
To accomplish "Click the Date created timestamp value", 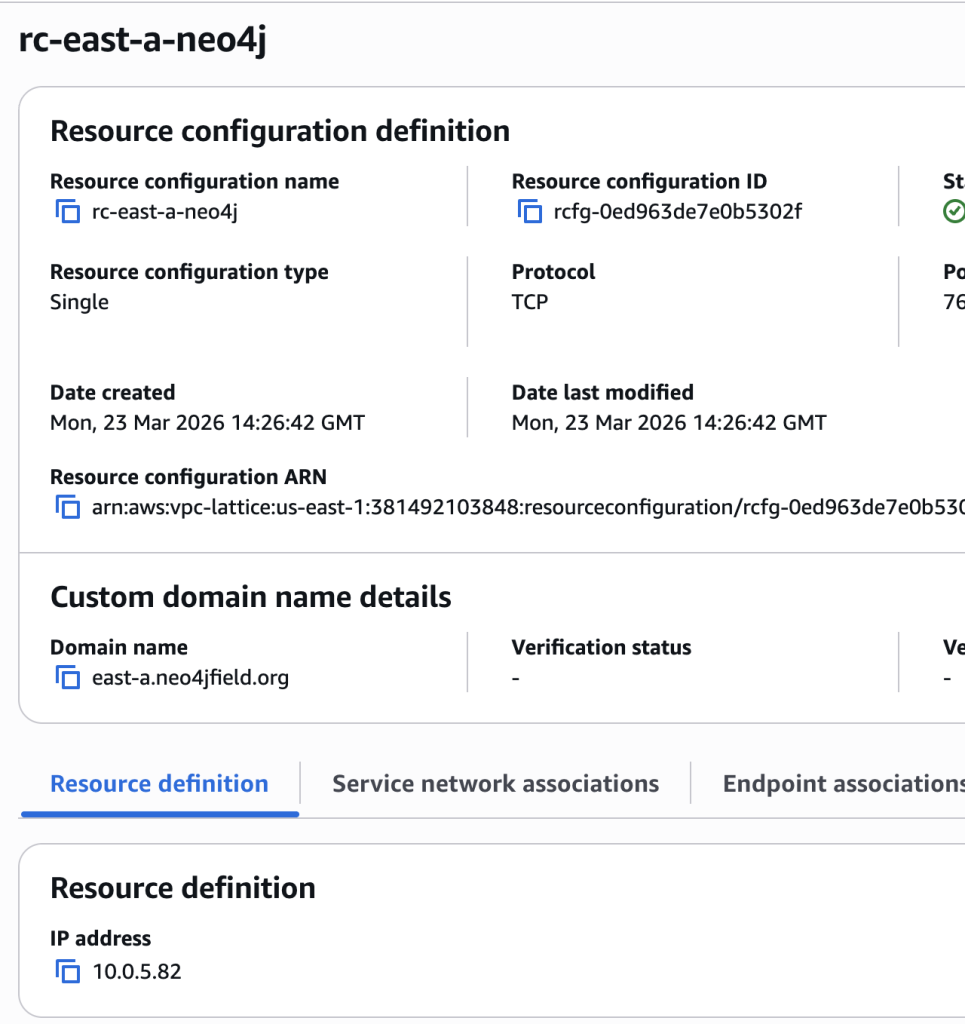I will [207, 423].
